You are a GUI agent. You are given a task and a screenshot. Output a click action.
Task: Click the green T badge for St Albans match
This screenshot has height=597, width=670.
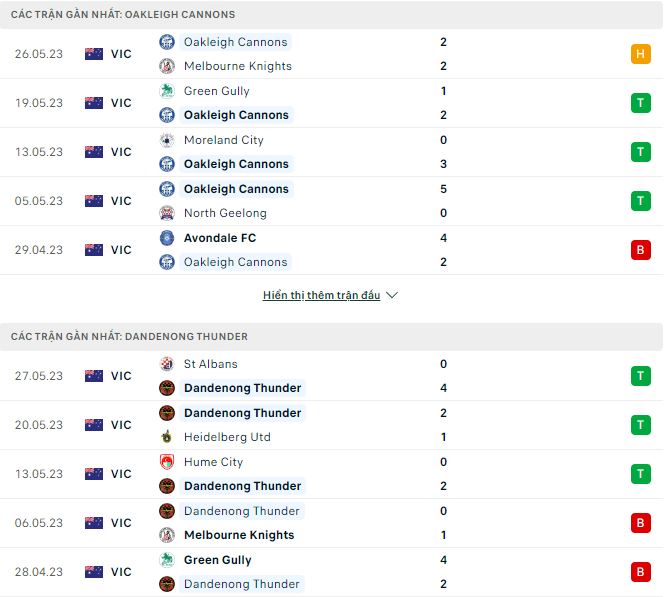pos(640,376)
